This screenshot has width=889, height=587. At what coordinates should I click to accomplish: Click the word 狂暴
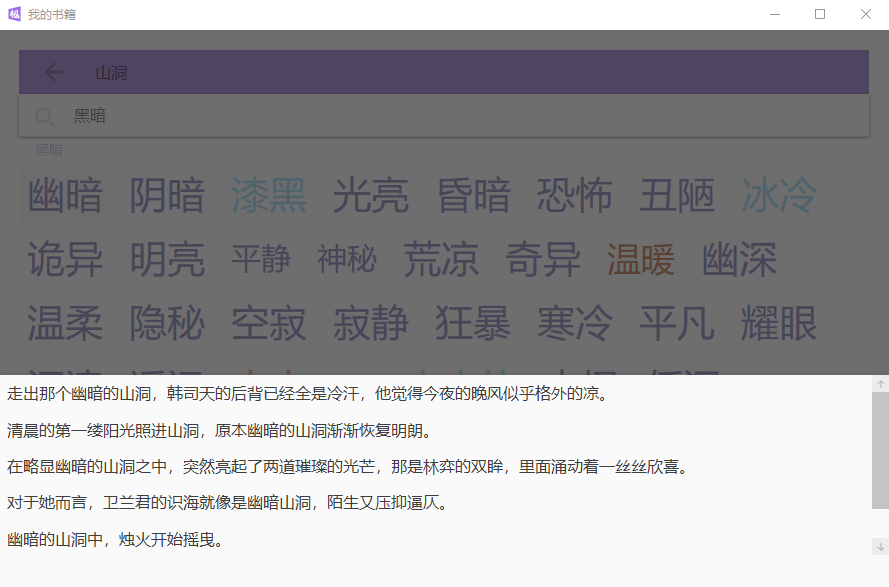(473, 323)
